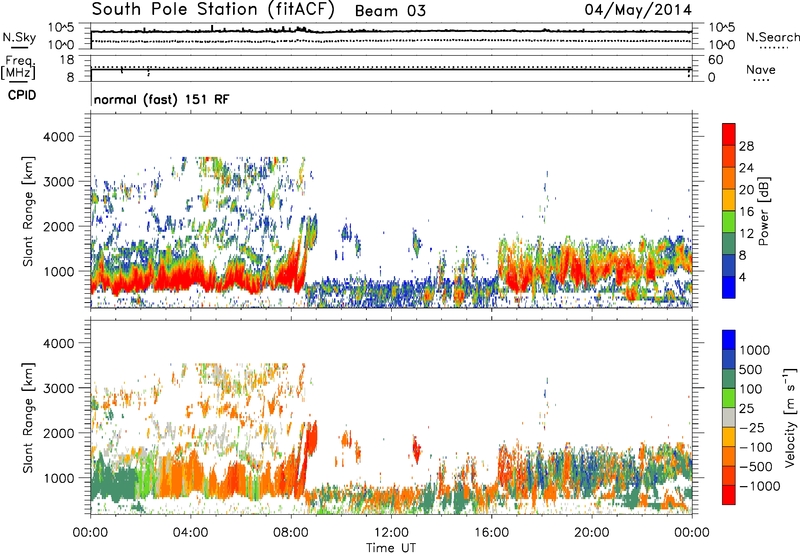The image size is (800, 554).
Task: Click the 'Velocity [m s⁻¹]' colorbar title
Action: click(x=790, y=417)
